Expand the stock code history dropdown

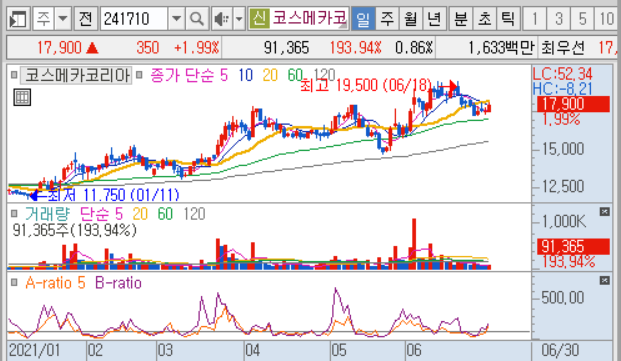pos(176,19)
